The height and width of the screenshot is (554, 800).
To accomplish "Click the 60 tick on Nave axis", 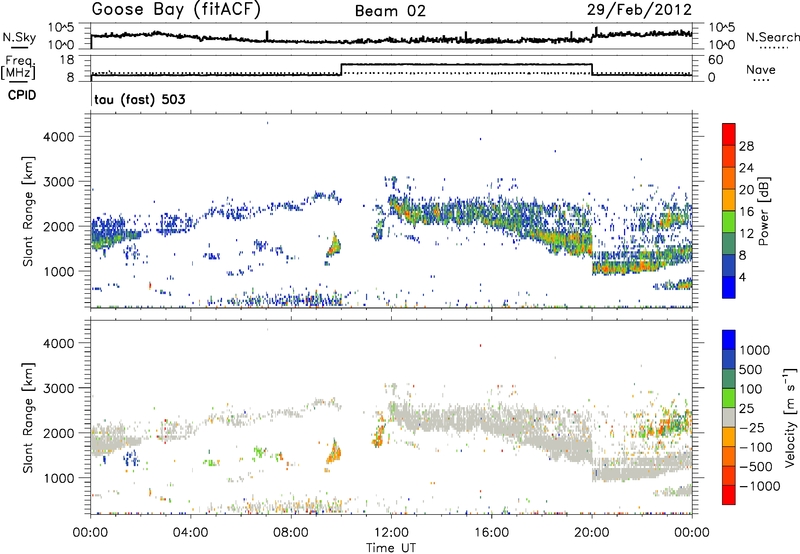I will (x=715, y=60).
